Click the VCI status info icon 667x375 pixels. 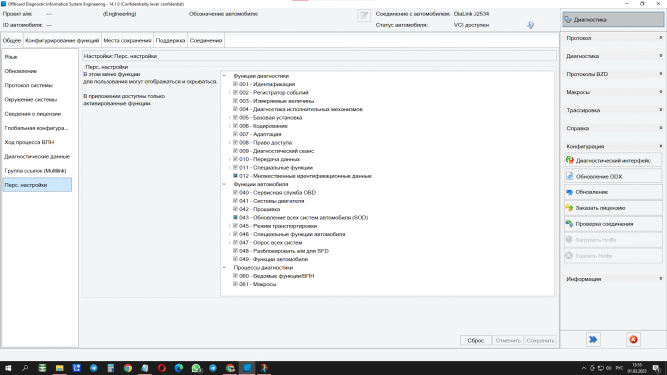[x=530, y=25]
